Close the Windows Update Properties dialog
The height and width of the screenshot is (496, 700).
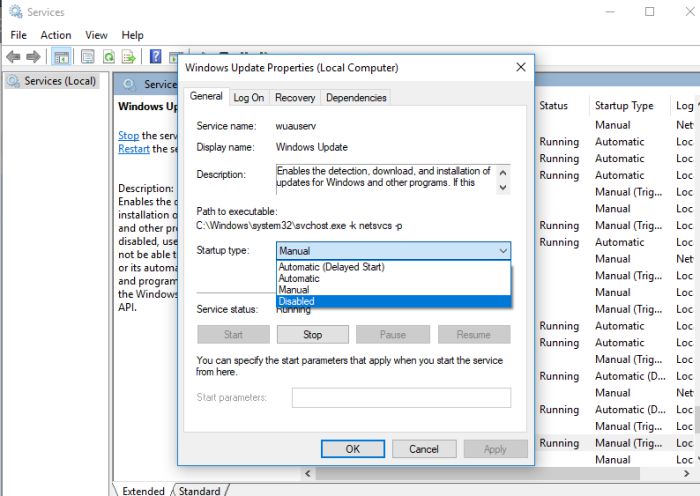tap(521, 67)
